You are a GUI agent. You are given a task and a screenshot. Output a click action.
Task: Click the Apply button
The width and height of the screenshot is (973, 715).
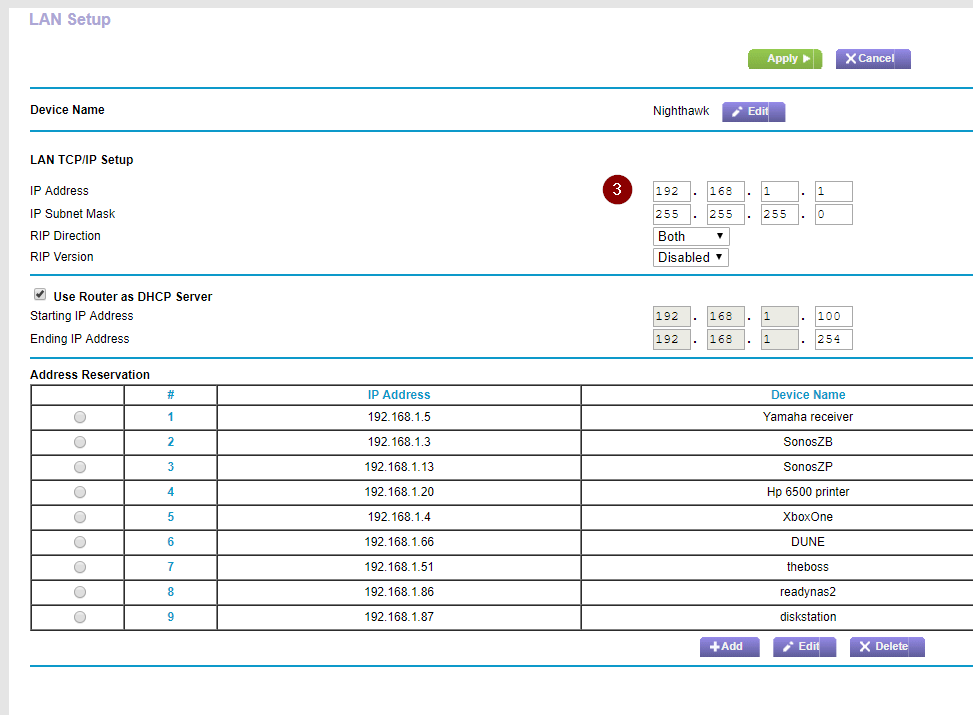coord(784,59)
